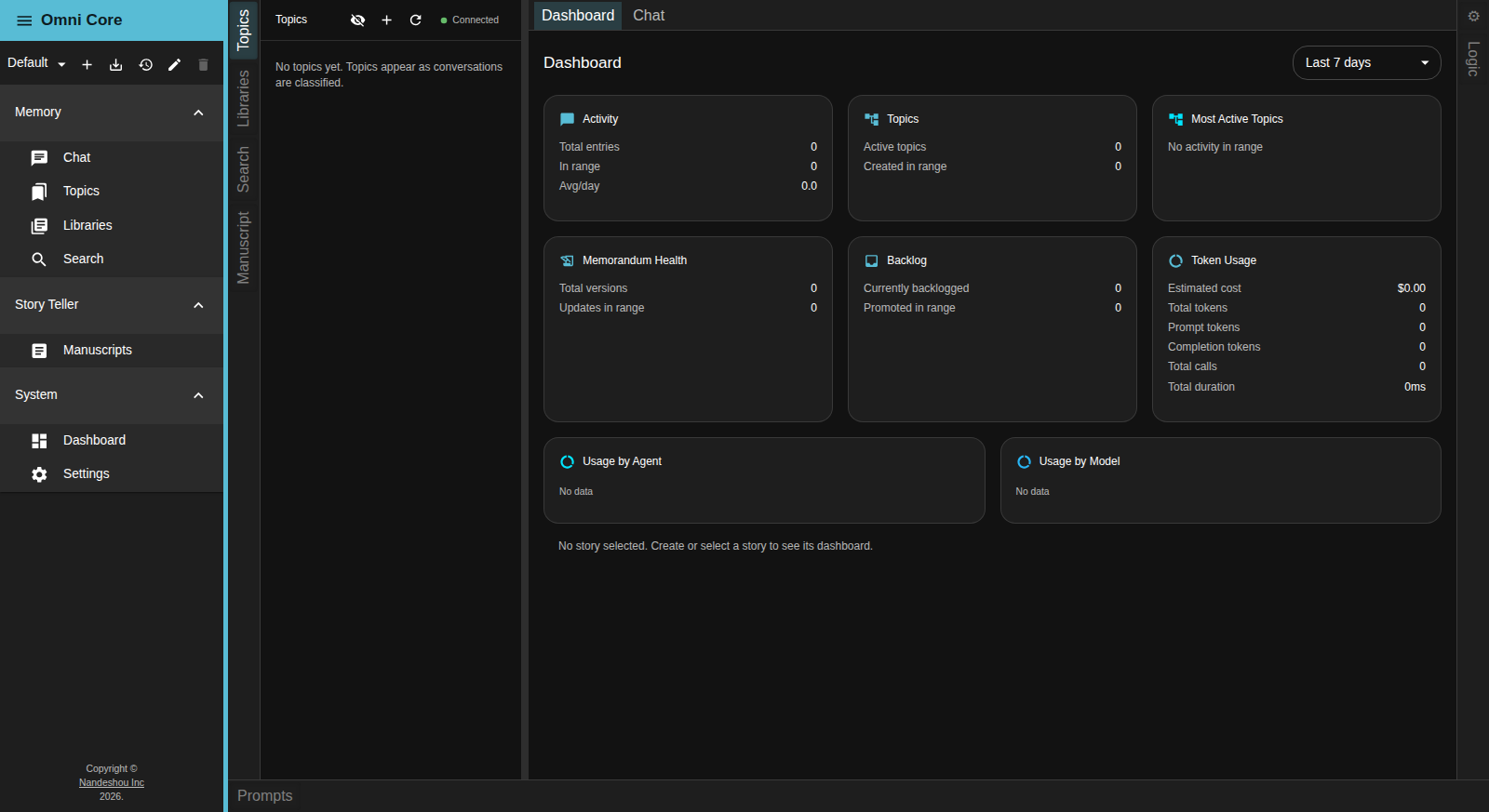This screenshot has width=1489, height=812.
Task: Open Topics in the sidebar menu
Action: tap(112, 192)
